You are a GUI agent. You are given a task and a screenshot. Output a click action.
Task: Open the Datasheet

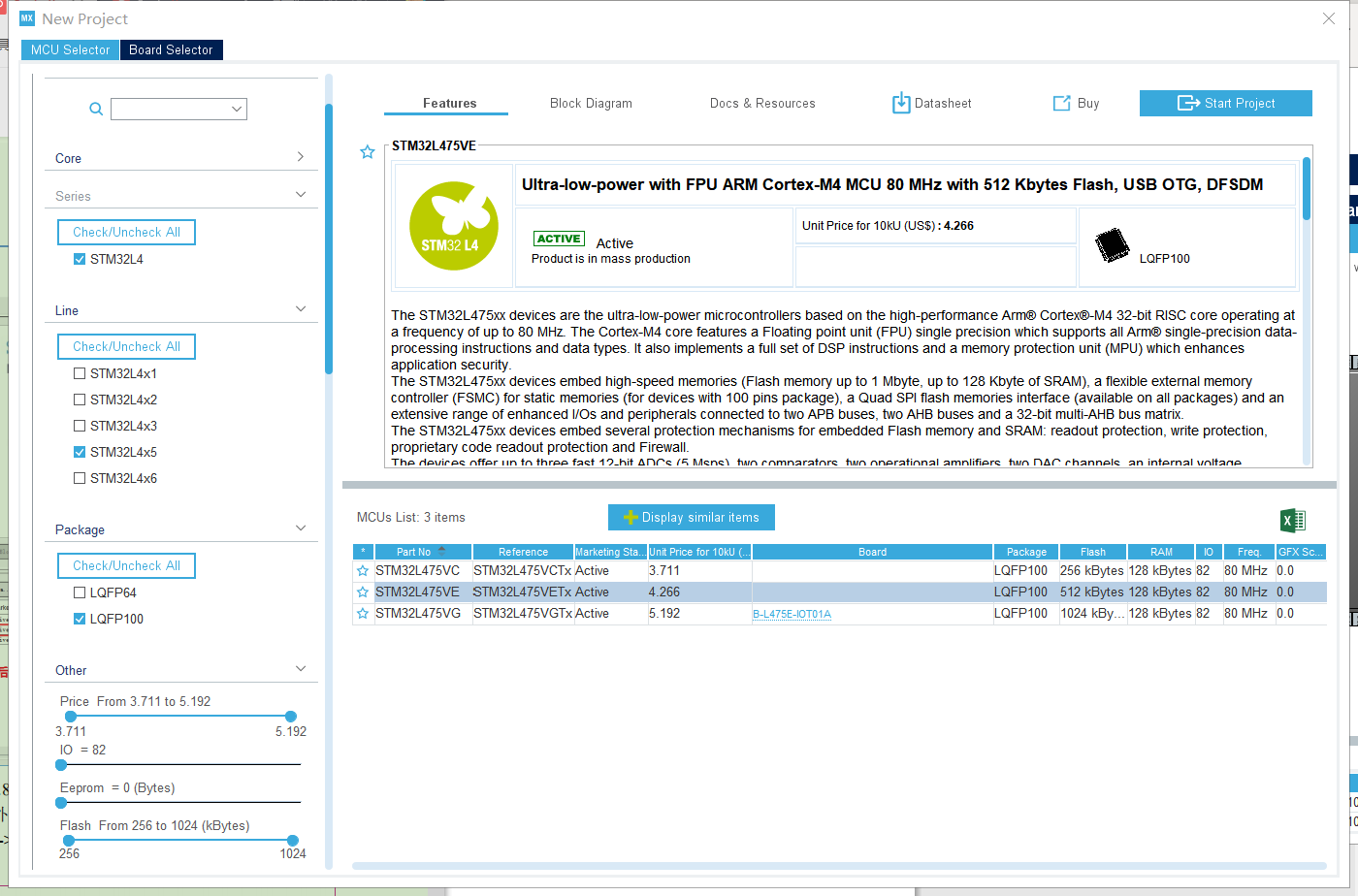[x=931, y=103]
